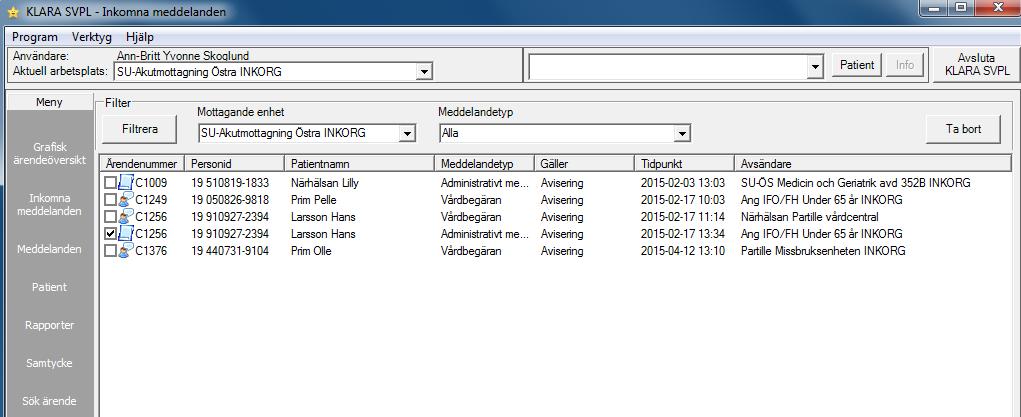Click the Info button
Viewport: 1021px width, 417px height.
pos(905,65)
